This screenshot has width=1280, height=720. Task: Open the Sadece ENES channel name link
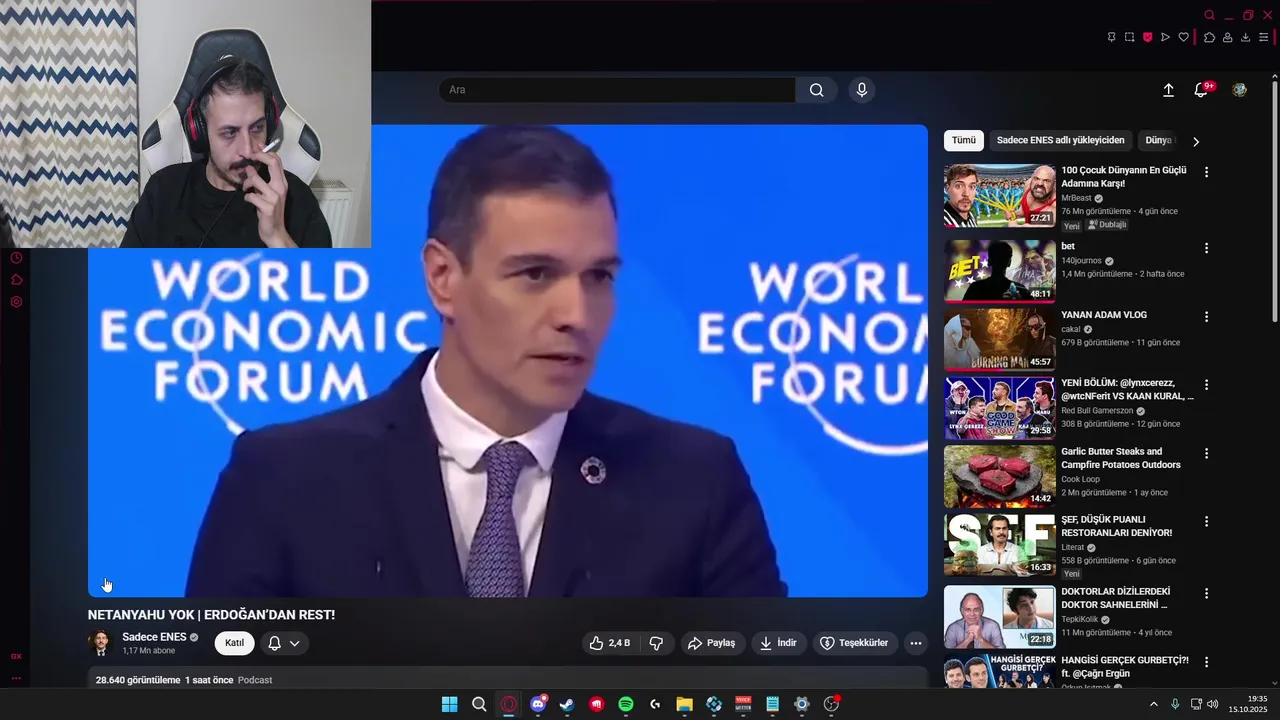point(154,637)
